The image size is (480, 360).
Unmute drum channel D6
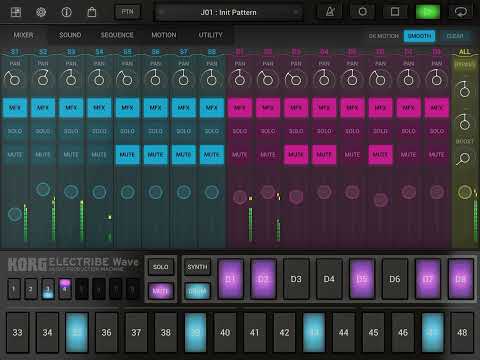[380, 155]
